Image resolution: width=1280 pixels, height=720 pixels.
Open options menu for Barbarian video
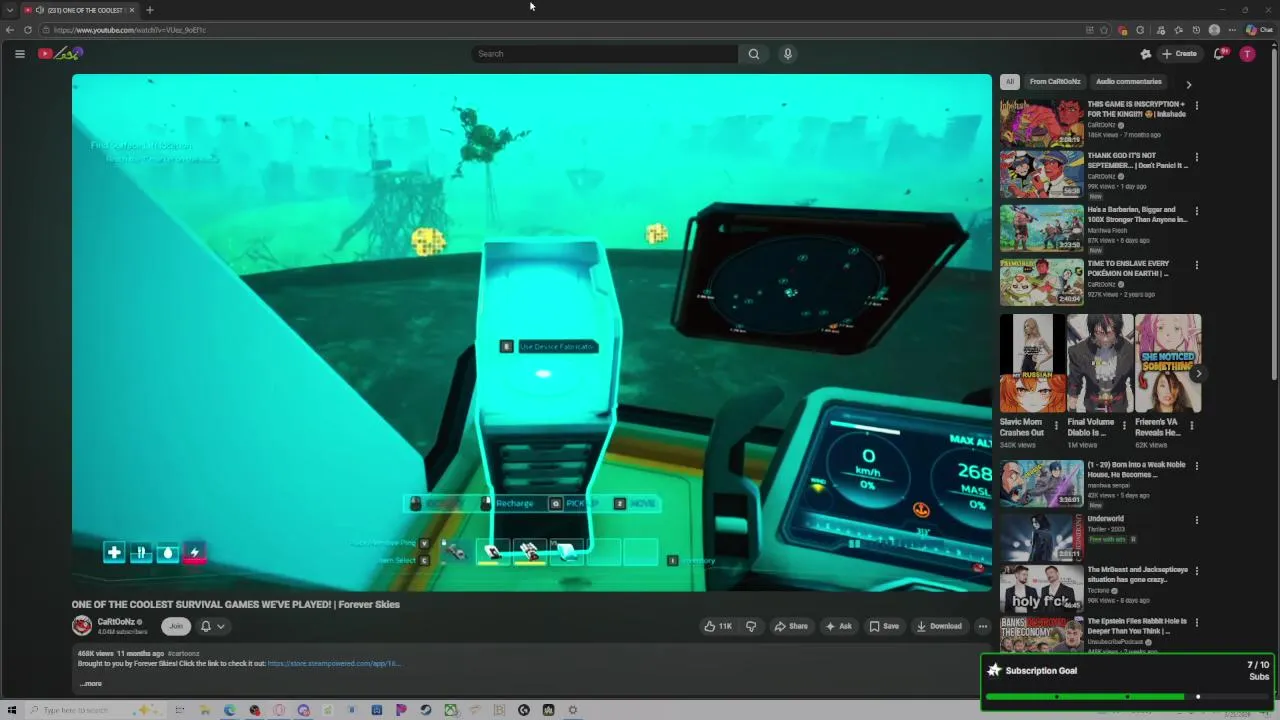point(1196,211)
